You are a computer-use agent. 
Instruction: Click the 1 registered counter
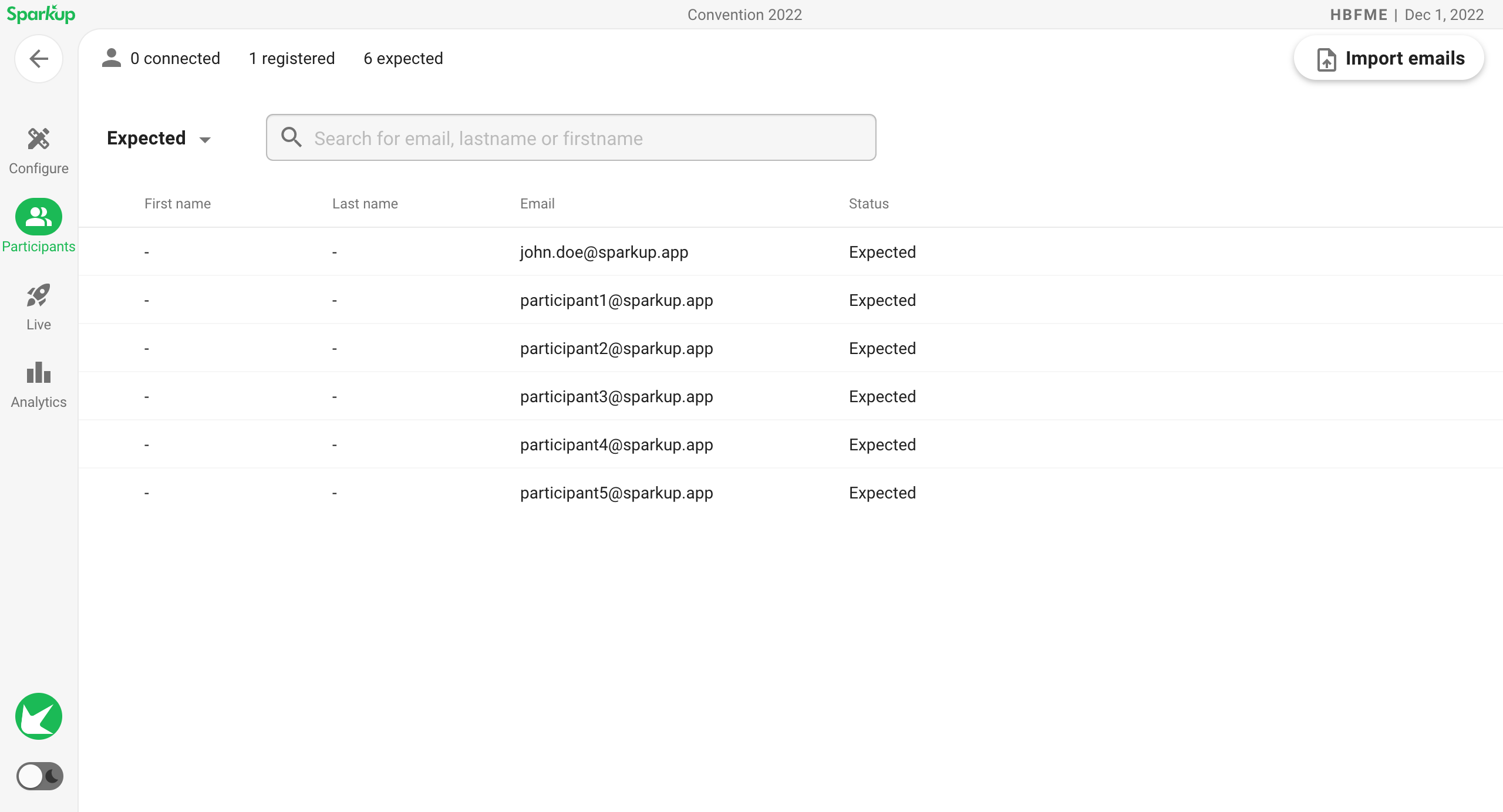[x=292, y=58]
